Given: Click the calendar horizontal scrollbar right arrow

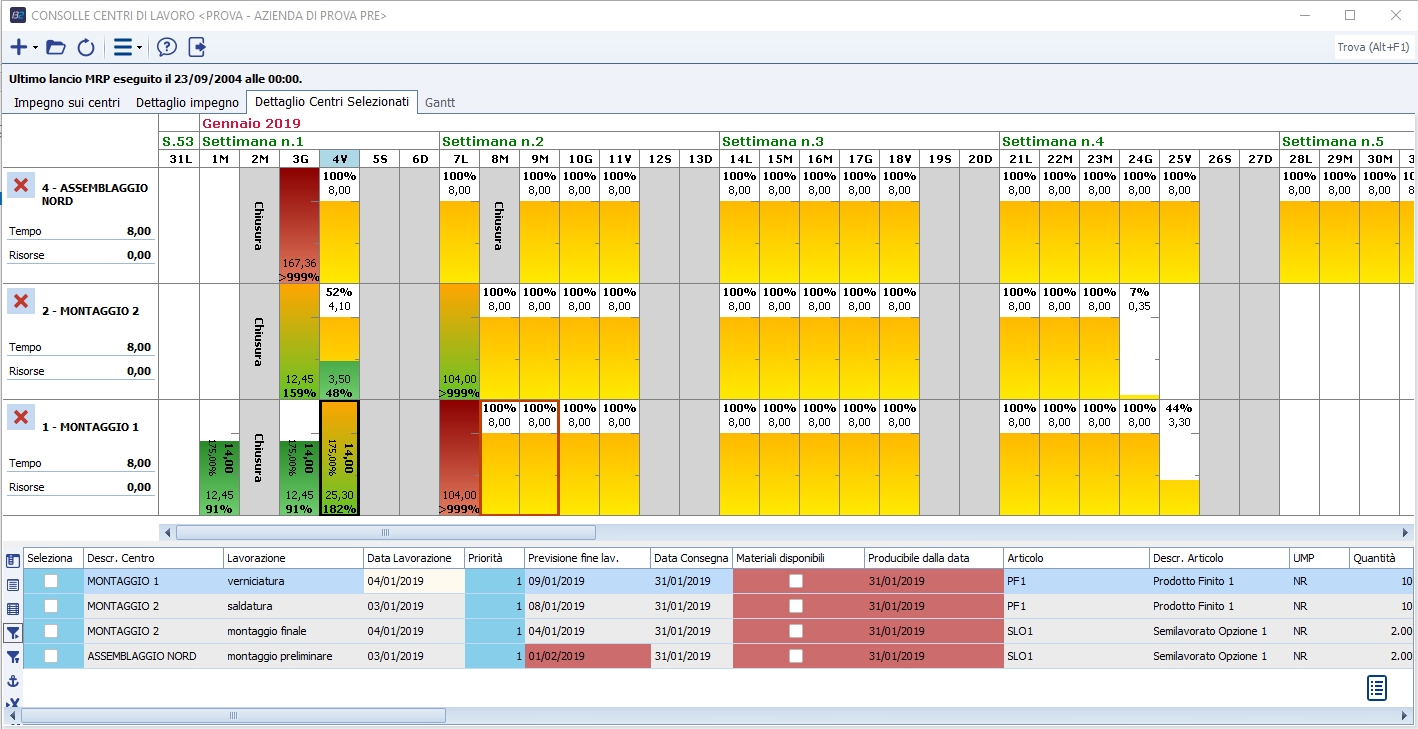Looking at the screenshot, I should click(x=1405, y=533).
